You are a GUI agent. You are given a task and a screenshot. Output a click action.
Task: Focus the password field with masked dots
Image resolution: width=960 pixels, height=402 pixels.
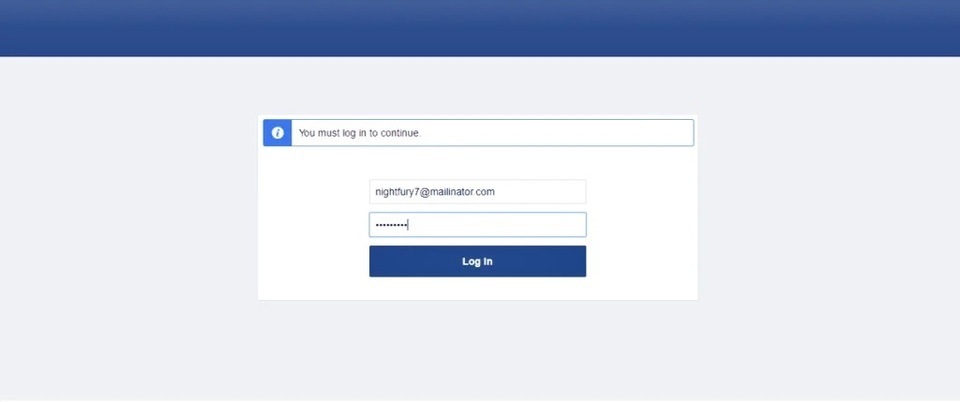(x=478, y=225)
